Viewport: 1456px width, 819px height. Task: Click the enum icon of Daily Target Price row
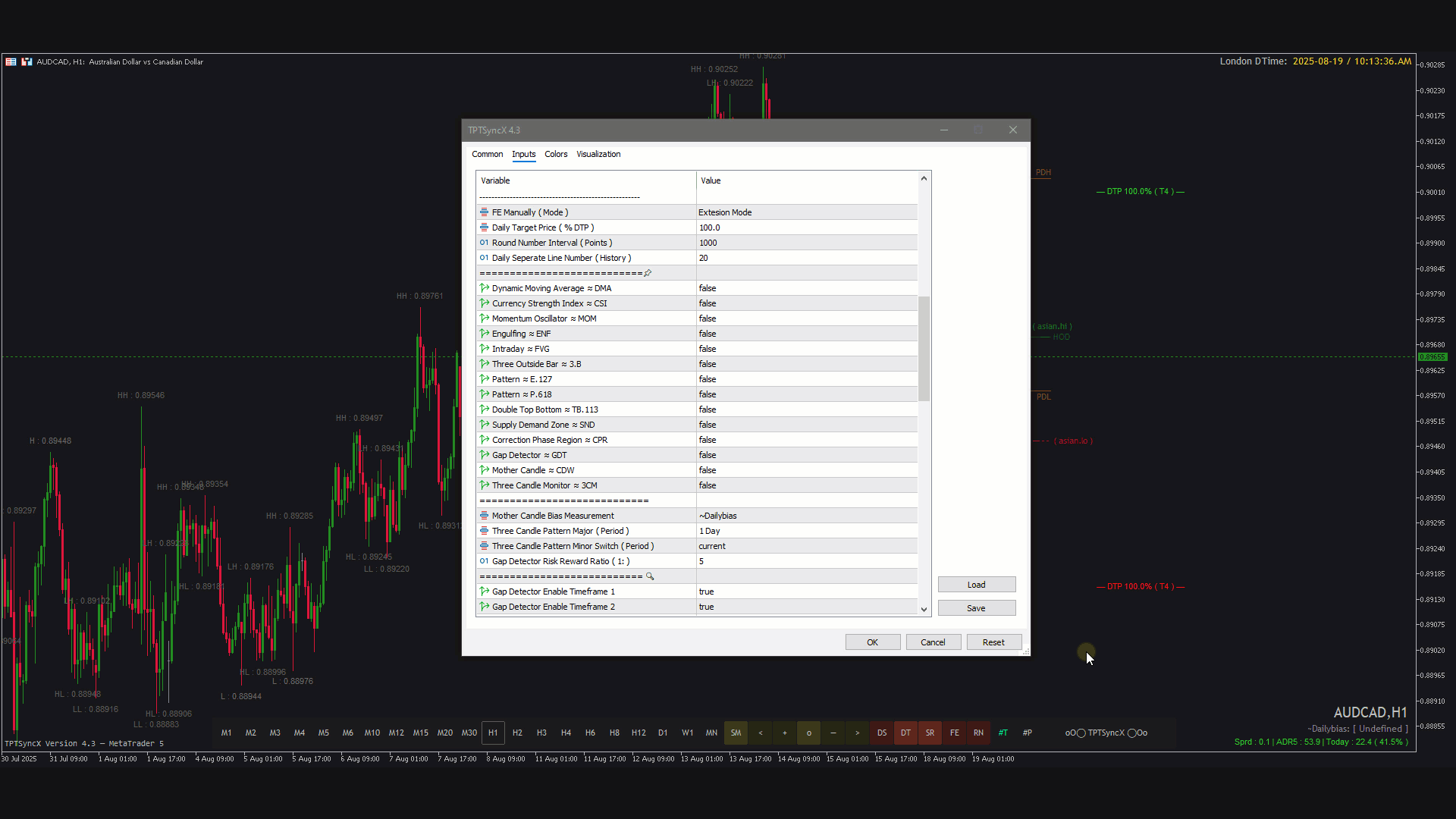point(484,227)
